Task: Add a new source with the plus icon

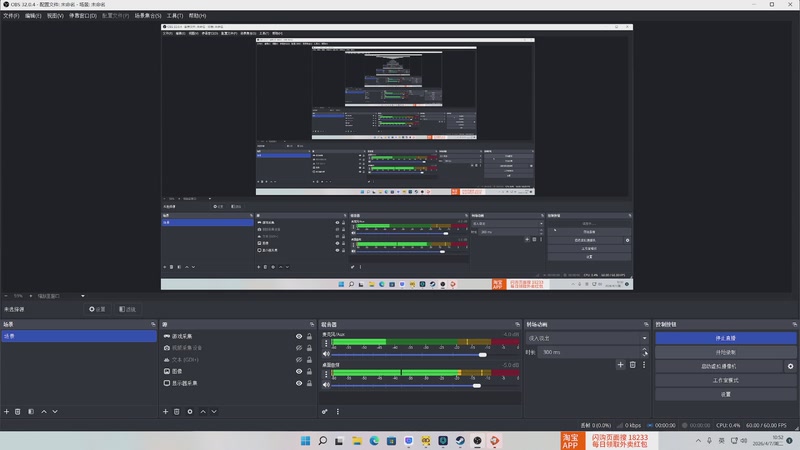Action: pos(165,412)
